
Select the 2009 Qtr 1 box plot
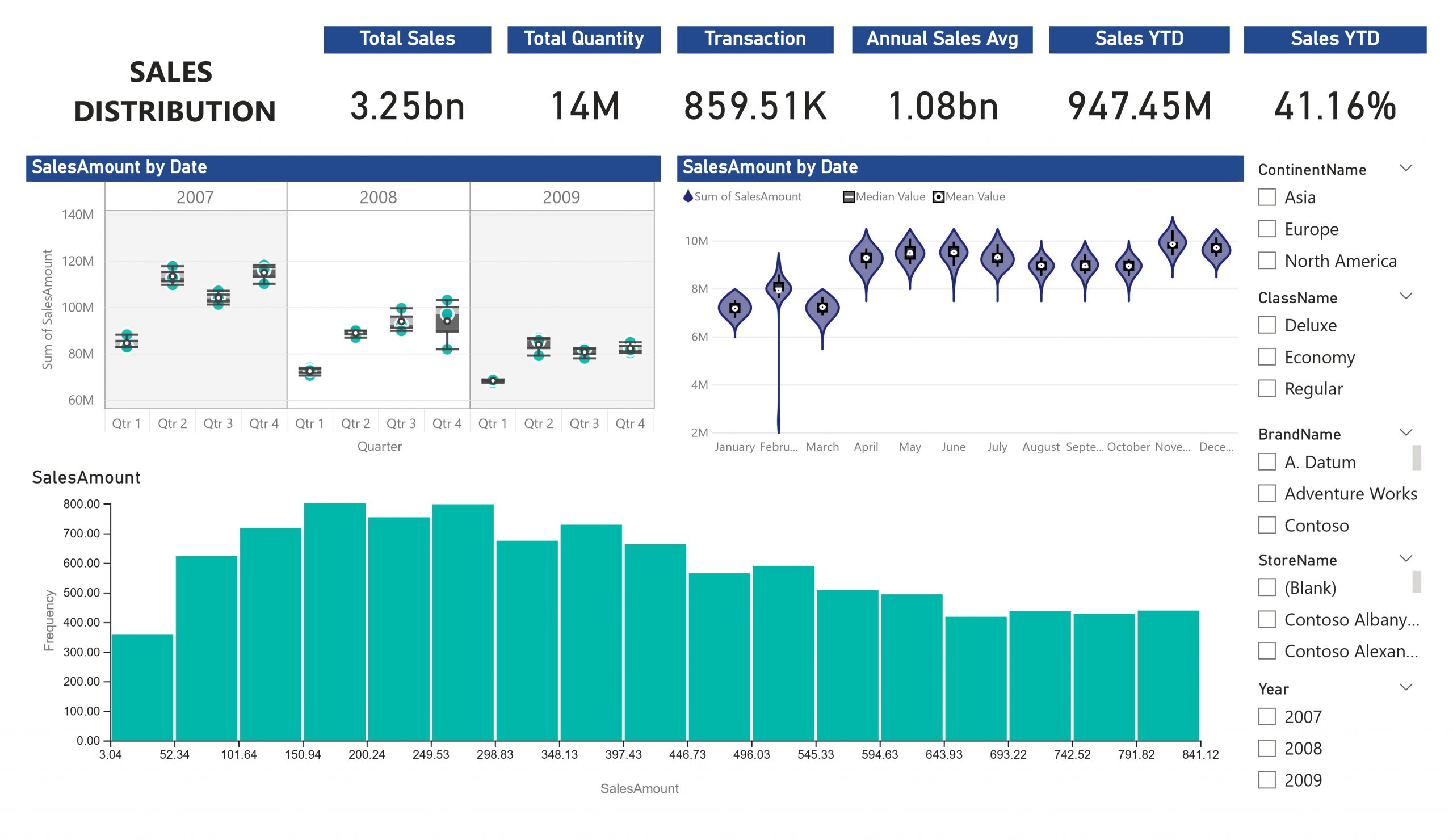(493, 380)
